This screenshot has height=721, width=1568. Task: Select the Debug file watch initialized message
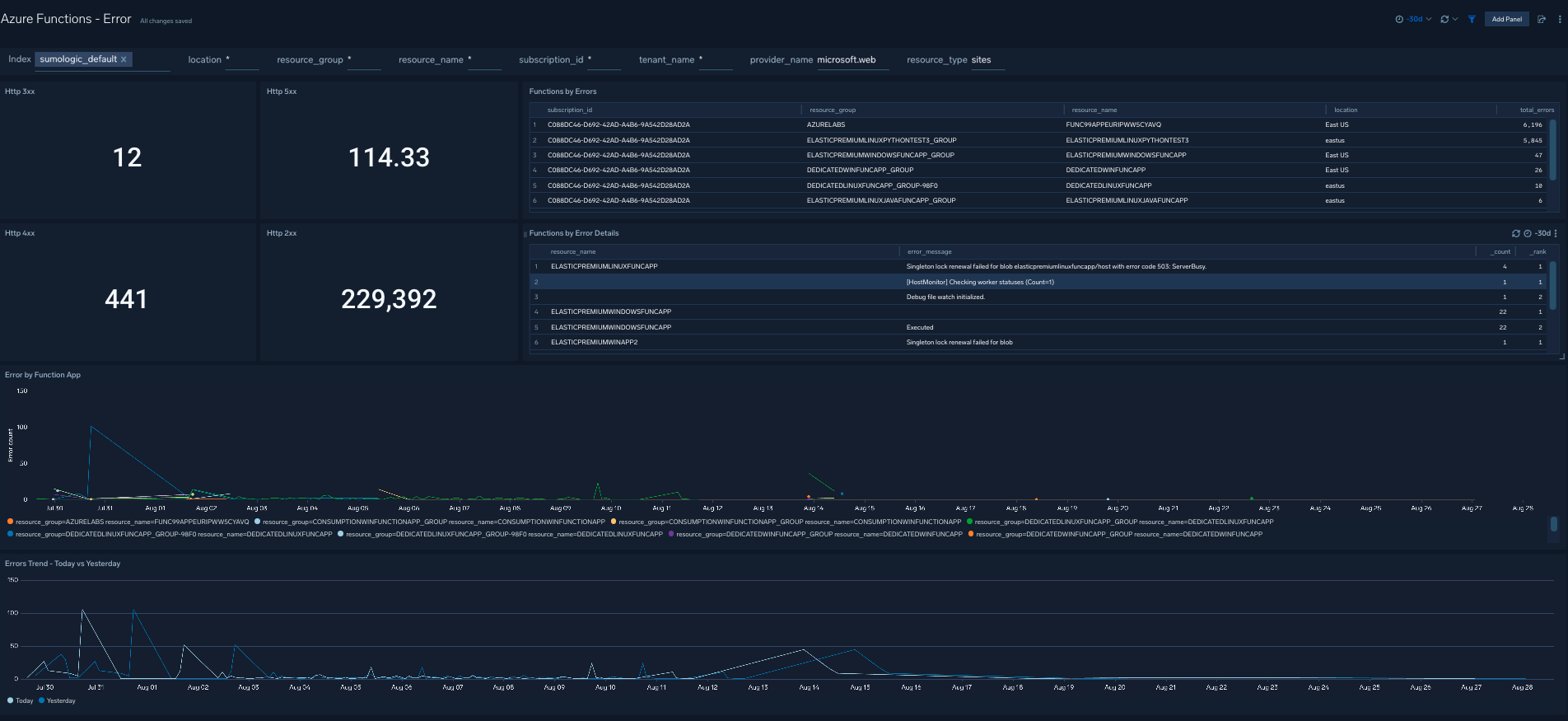945,297
